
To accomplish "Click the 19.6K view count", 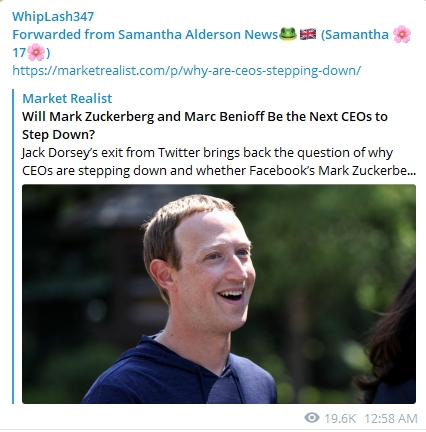I will [x=340, y=418].
